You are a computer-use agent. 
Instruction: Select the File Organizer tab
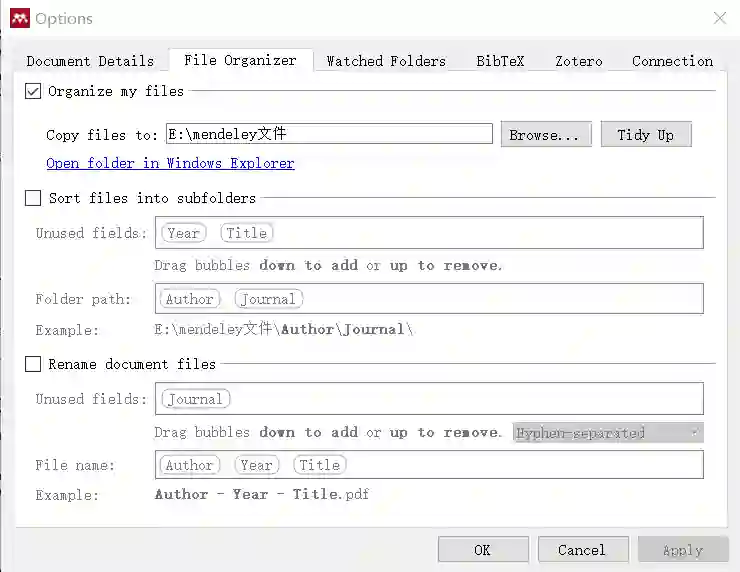pos(240,60)
